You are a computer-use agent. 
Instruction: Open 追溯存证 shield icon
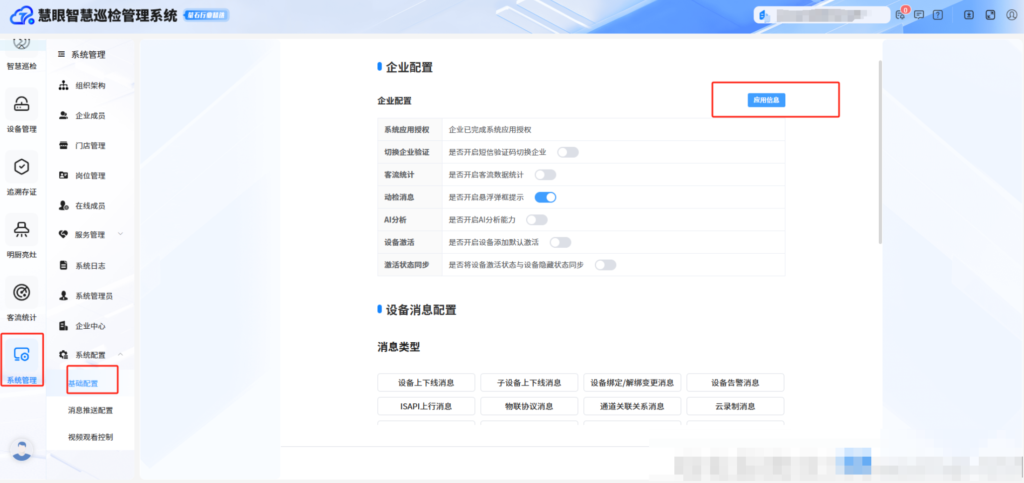pos(22,166)
